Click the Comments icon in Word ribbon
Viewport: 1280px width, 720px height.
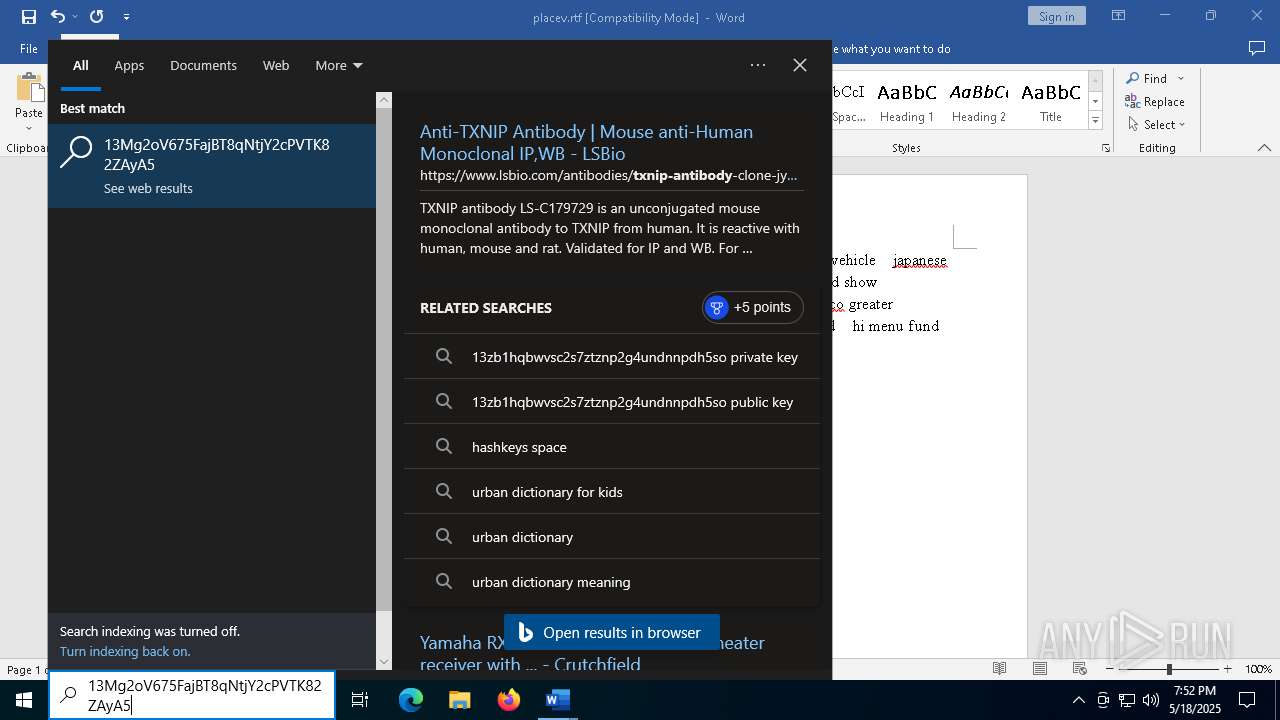(1257, 48)
